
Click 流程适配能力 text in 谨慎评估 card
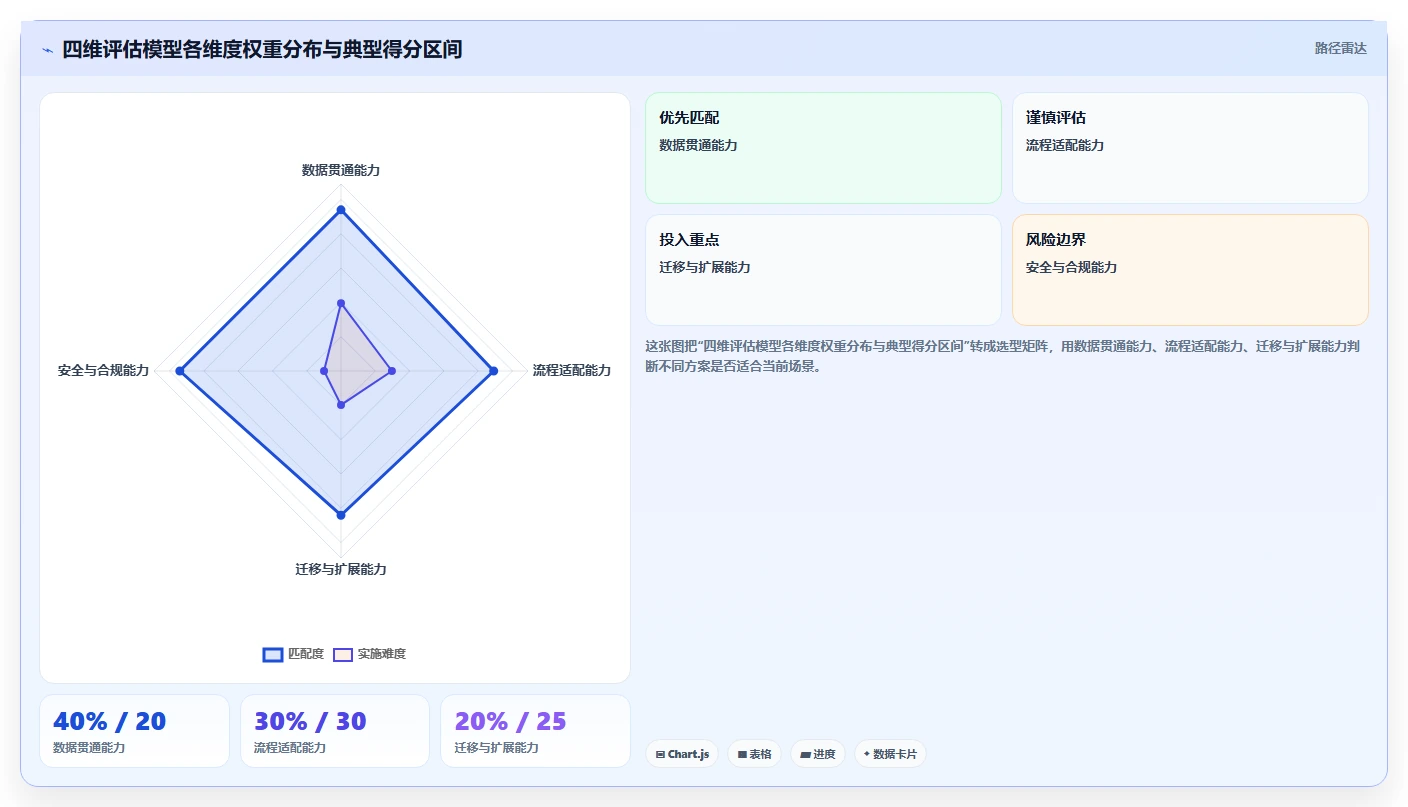click(x=1065, y=145)
